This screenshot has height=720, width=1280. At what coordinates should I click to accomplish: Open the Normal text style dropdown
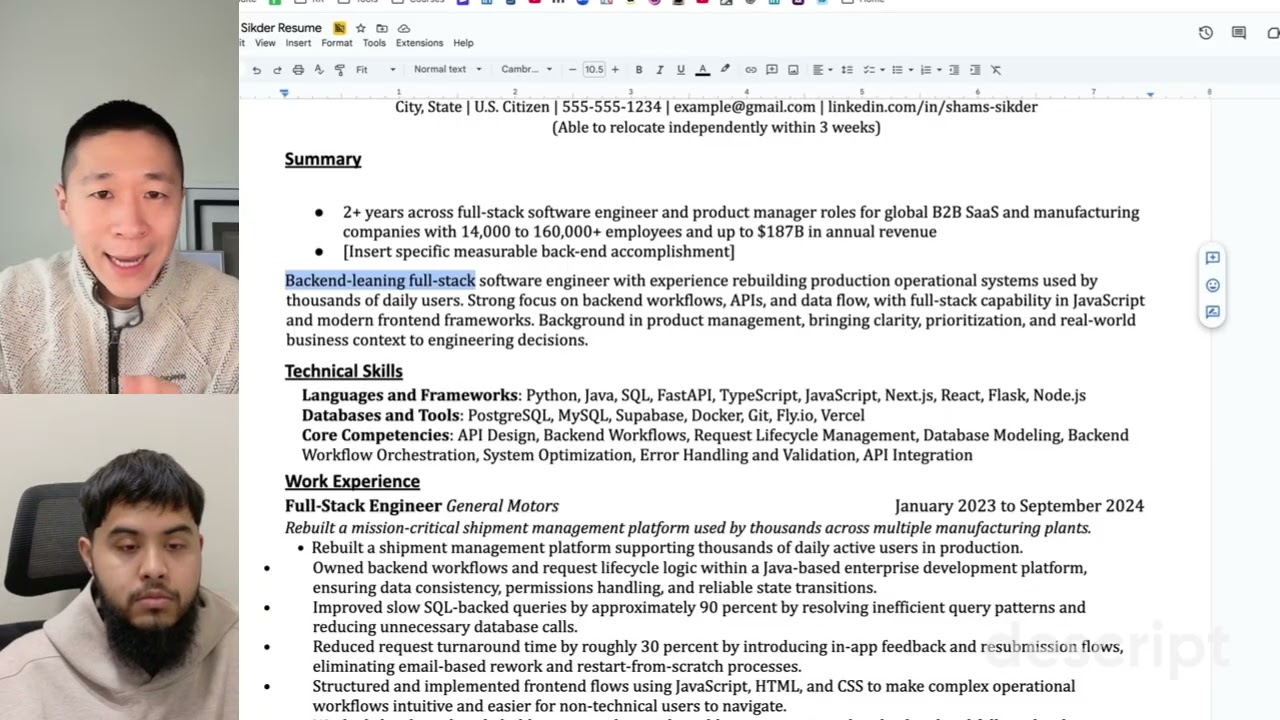[x=448, y=70]
